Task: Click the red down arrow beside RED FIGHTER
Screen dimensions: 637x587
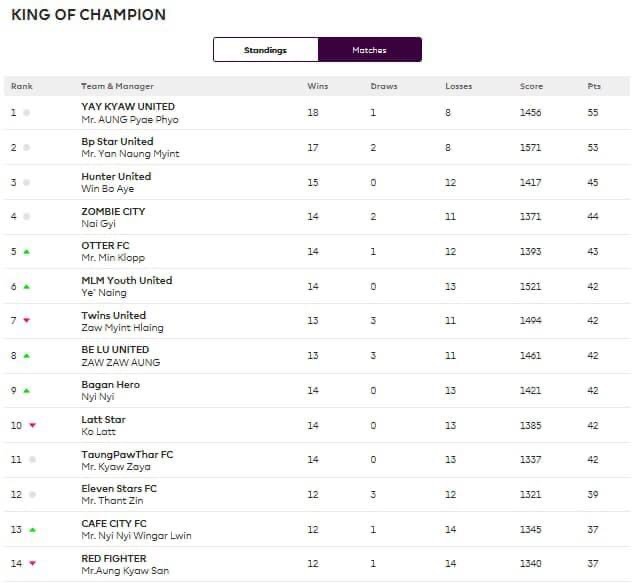Action: [32, 565]
